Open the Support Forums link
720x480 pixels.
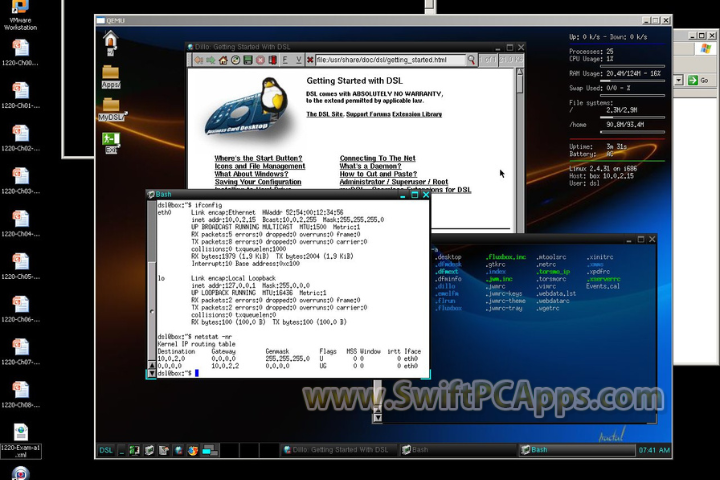click(x=368, y=114)
